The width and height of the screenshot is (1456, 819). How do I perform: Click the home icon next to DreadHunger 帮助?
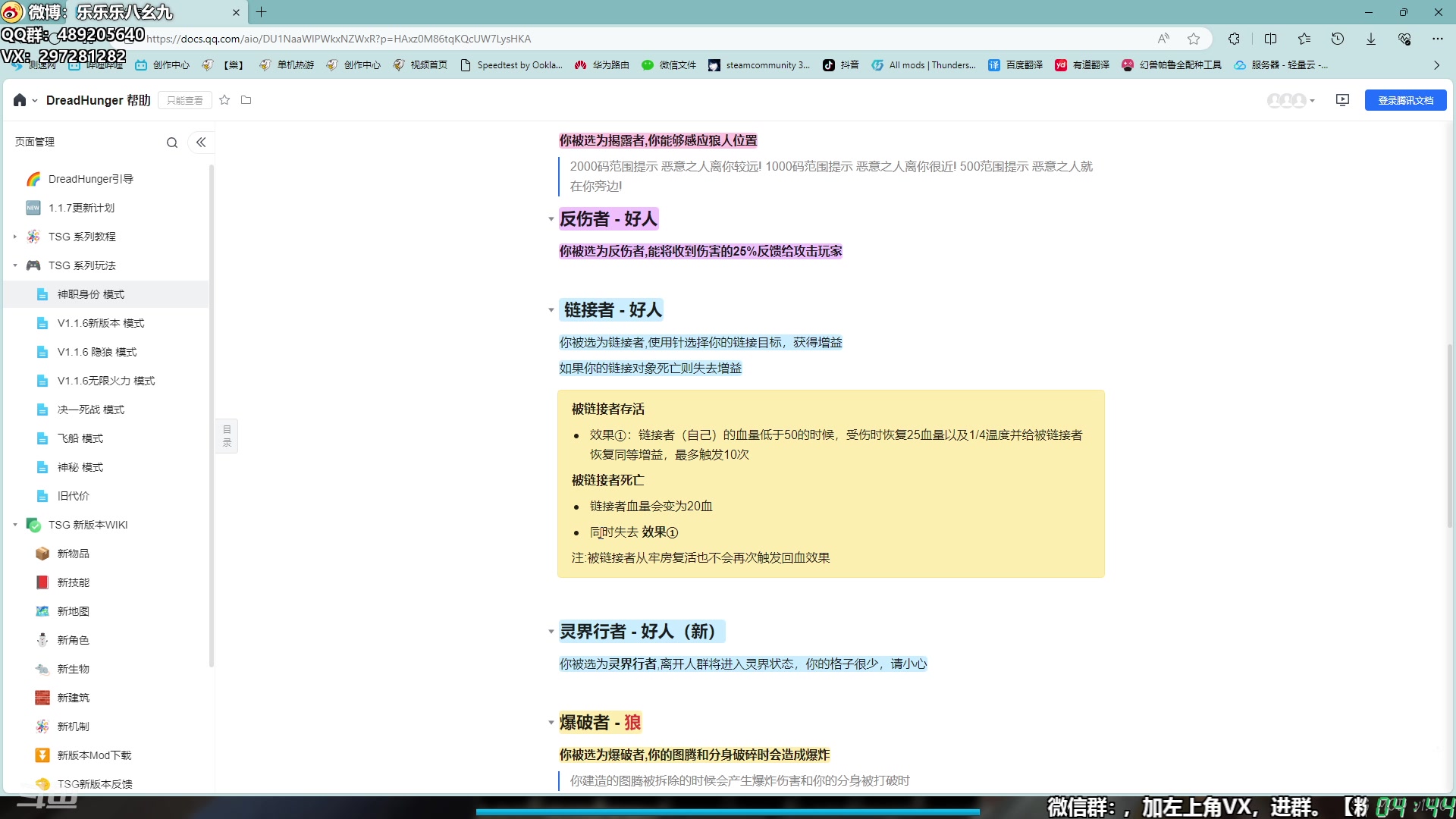click(20, 100)
